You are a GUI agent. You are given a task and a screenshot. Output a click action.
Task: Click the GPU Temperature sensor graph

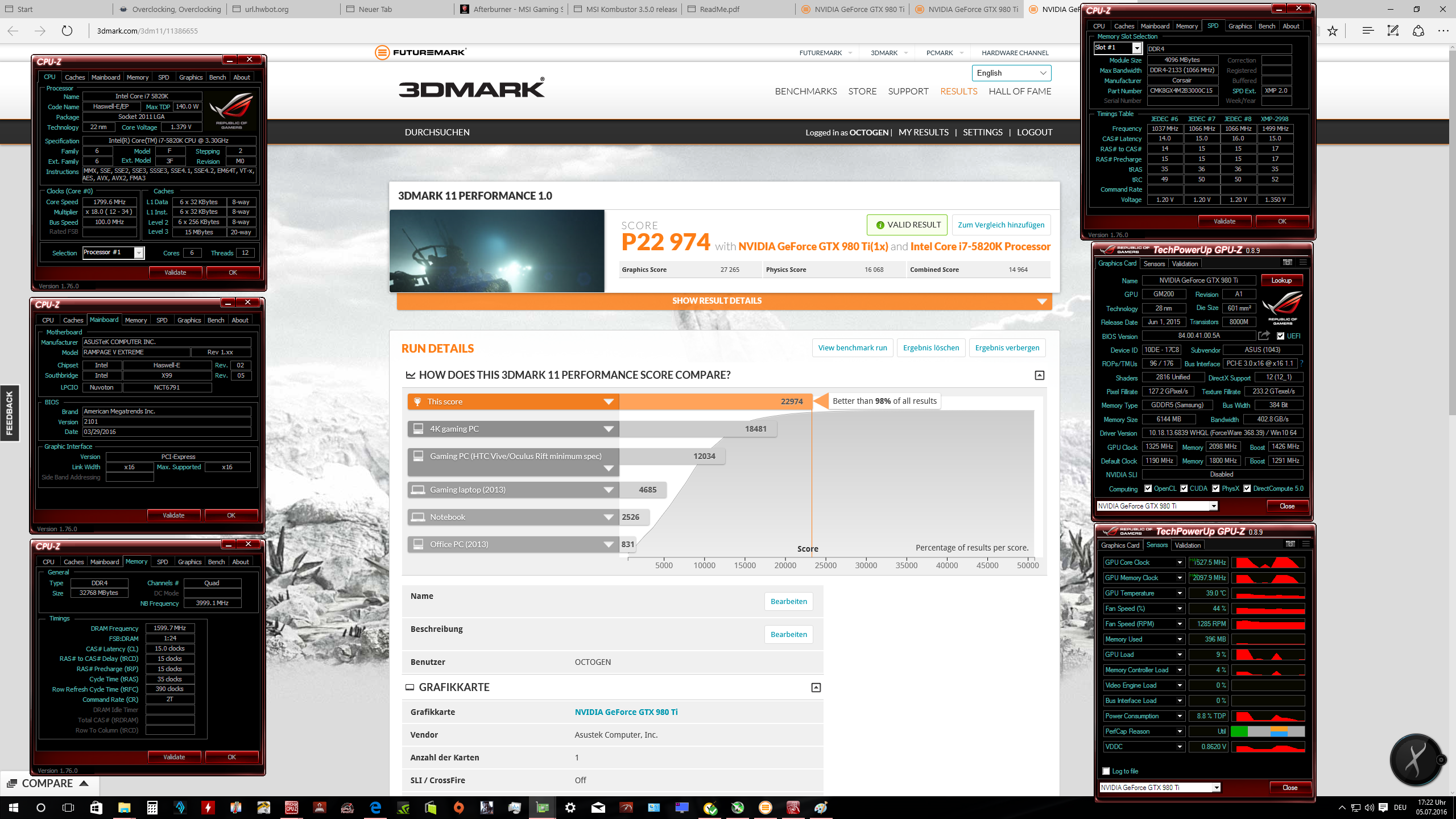1268,593
